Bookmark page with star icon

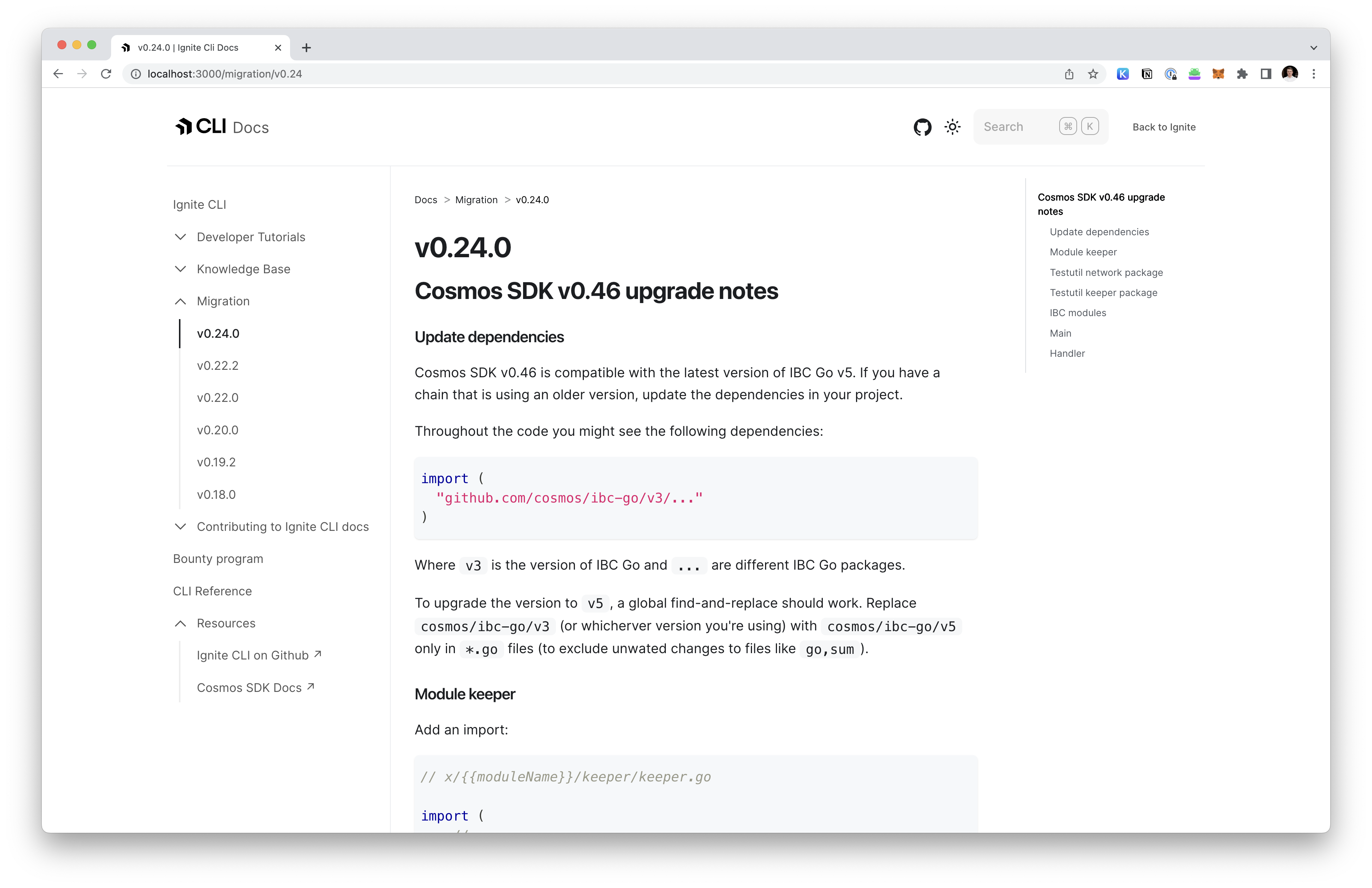[x=1093, y=74]
